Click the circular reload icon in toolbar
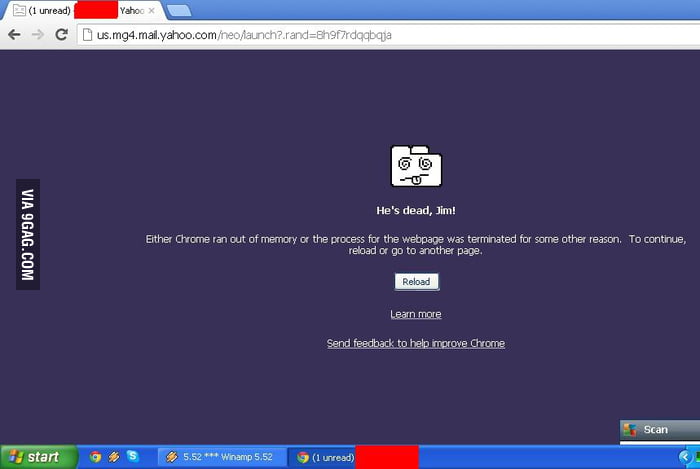 pos(61,34)
